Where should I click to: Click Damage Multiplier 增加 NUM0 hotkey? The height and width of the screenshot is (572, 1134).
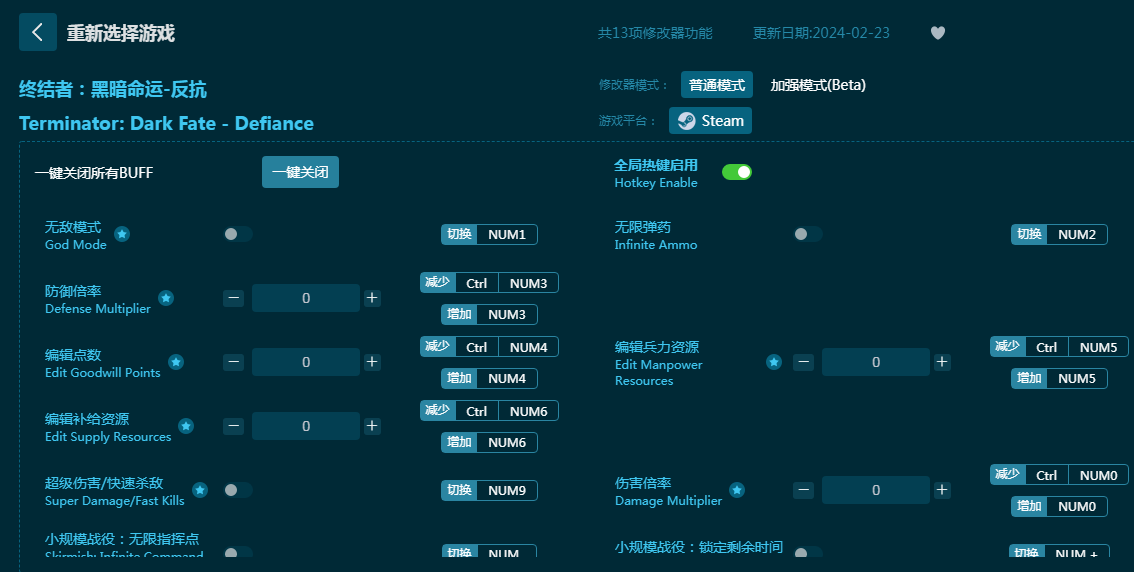[1060, 506]
